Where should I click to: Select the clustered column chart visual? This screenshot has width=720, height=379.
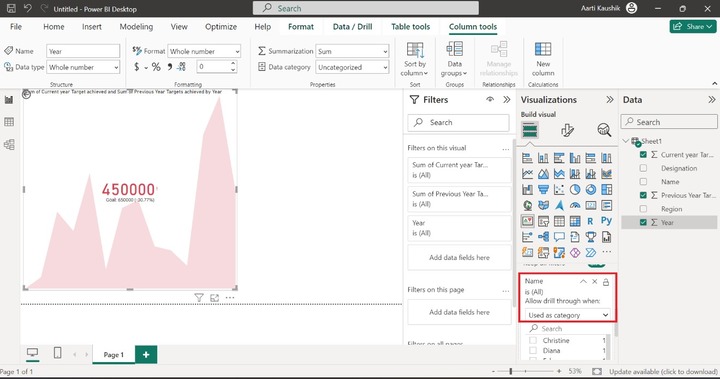pos(575,158)
